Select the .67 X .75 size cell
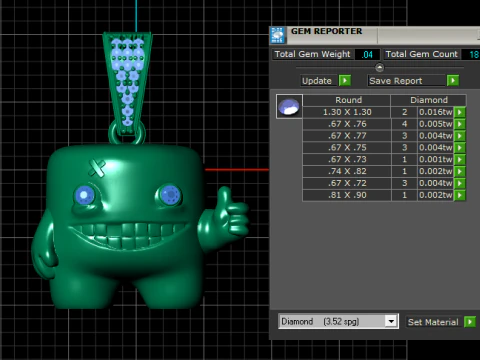 pos(347,148)
